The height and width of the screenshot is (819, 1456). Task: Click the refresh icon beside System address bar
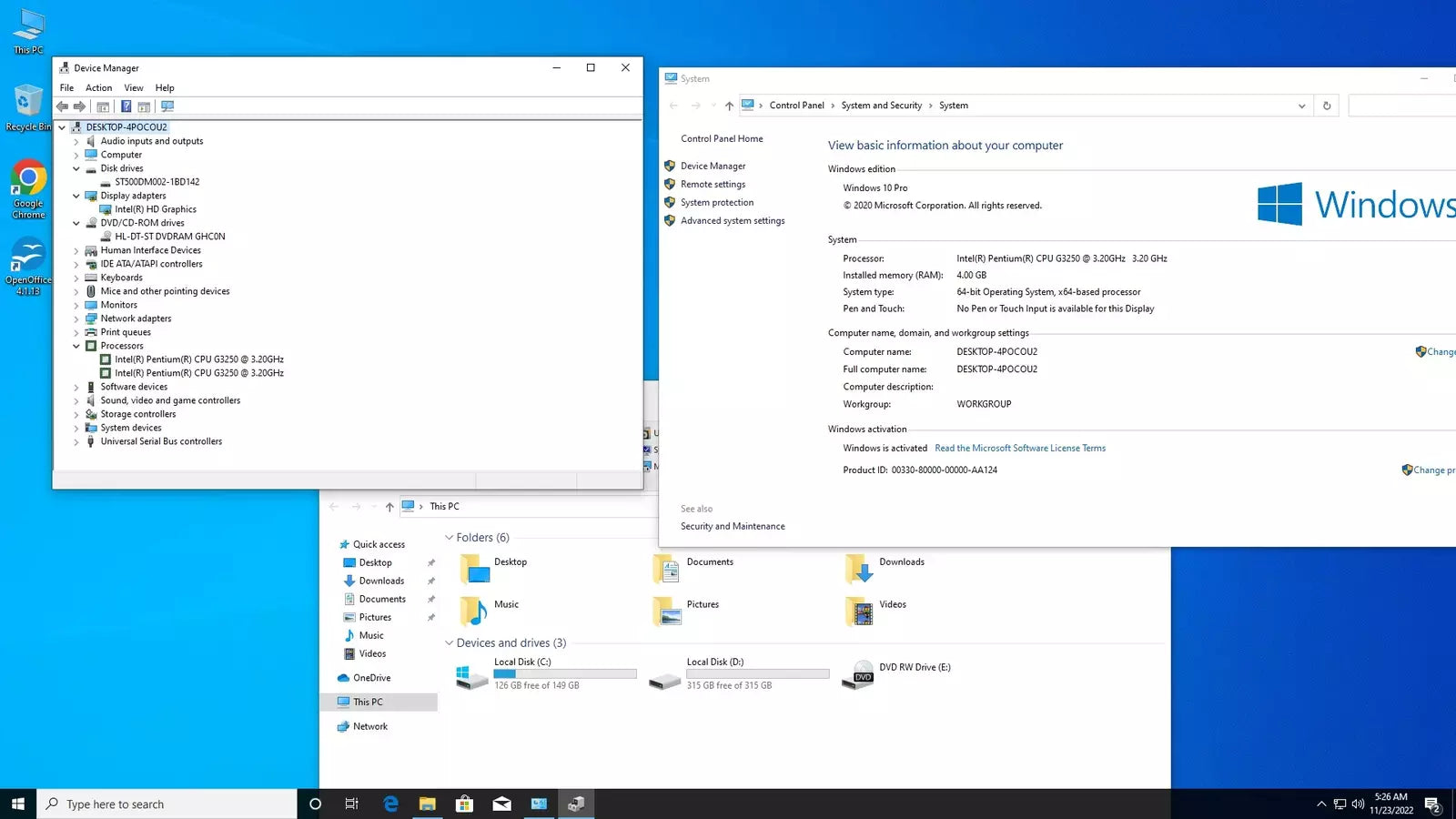point(1327,106)
